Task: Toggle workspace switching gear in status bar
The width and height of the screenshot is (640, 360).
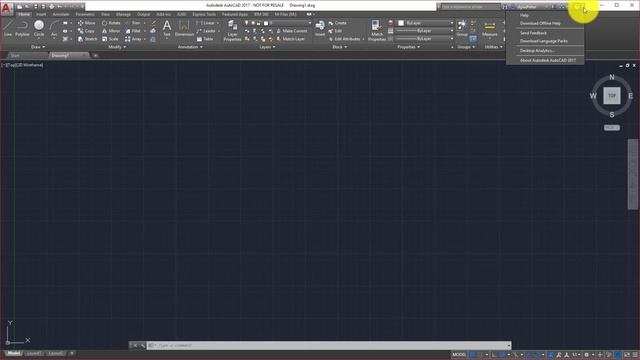Action: click(586, 355)
